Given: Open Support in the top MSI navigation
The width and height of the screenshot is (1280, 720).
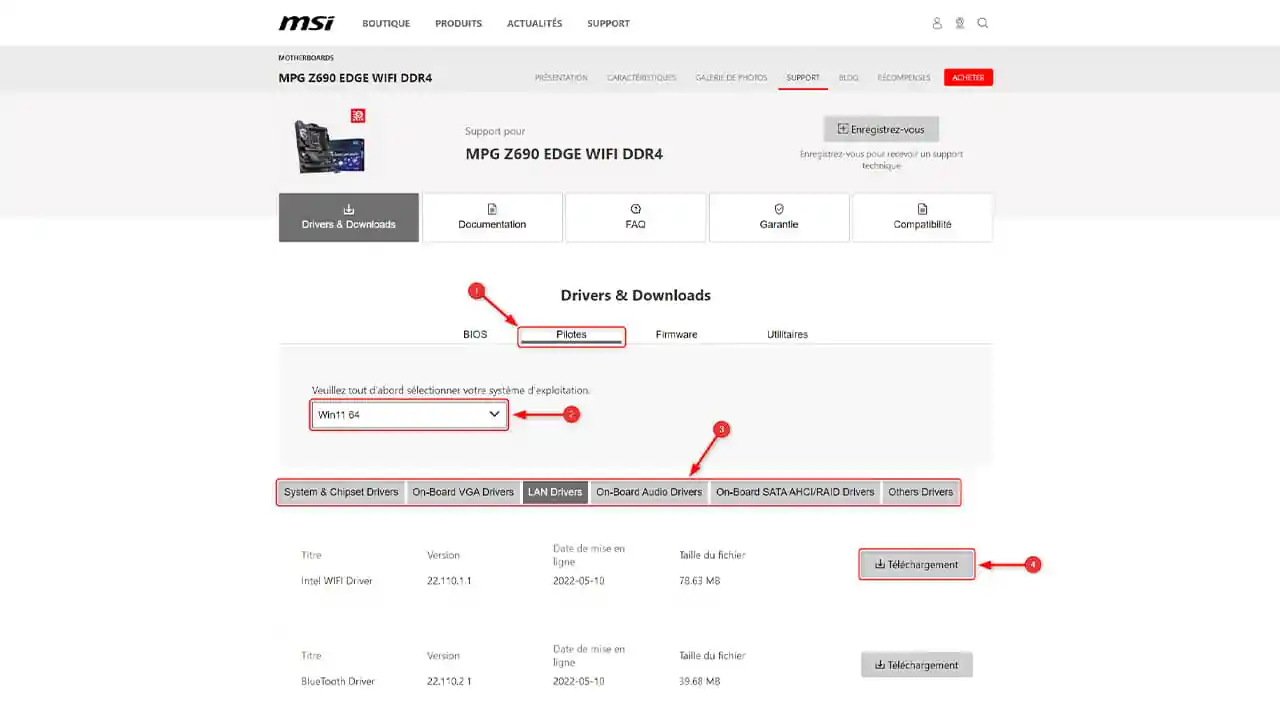Looking at the screenshot, I should 608,23.
